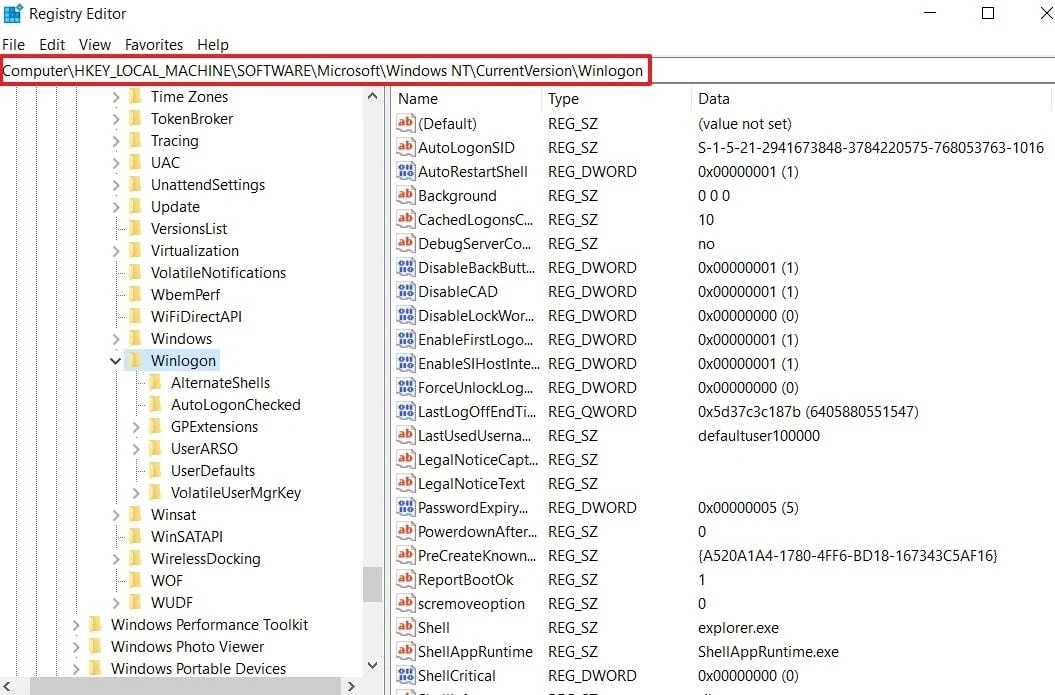Click the string icon beside AutoLogonSID
Screen dimensions: 1055x695
click(405, 147)
